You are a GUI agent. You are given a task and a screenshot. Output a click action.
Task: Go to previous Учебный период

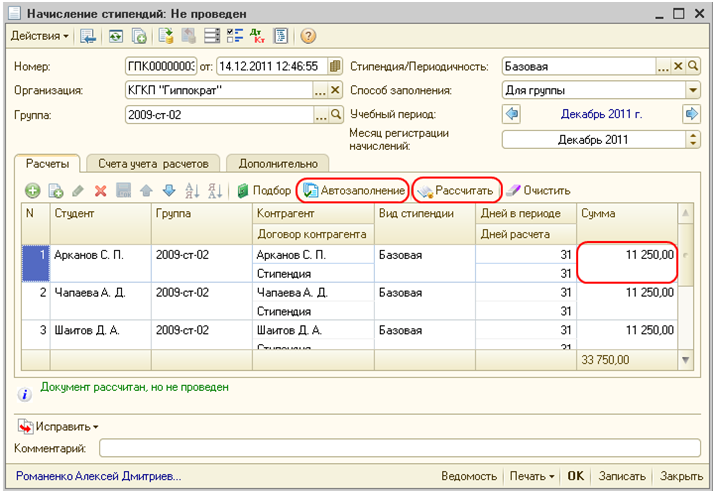pos(512,115)
